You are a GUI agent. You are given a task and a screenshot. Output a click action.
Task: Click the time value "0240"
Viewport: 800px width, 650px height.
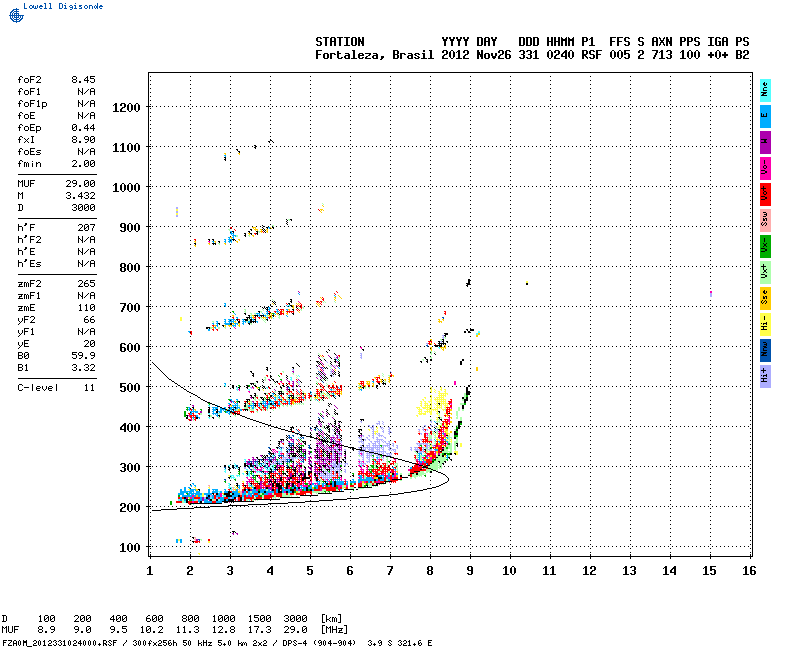[x=560, y=55]
